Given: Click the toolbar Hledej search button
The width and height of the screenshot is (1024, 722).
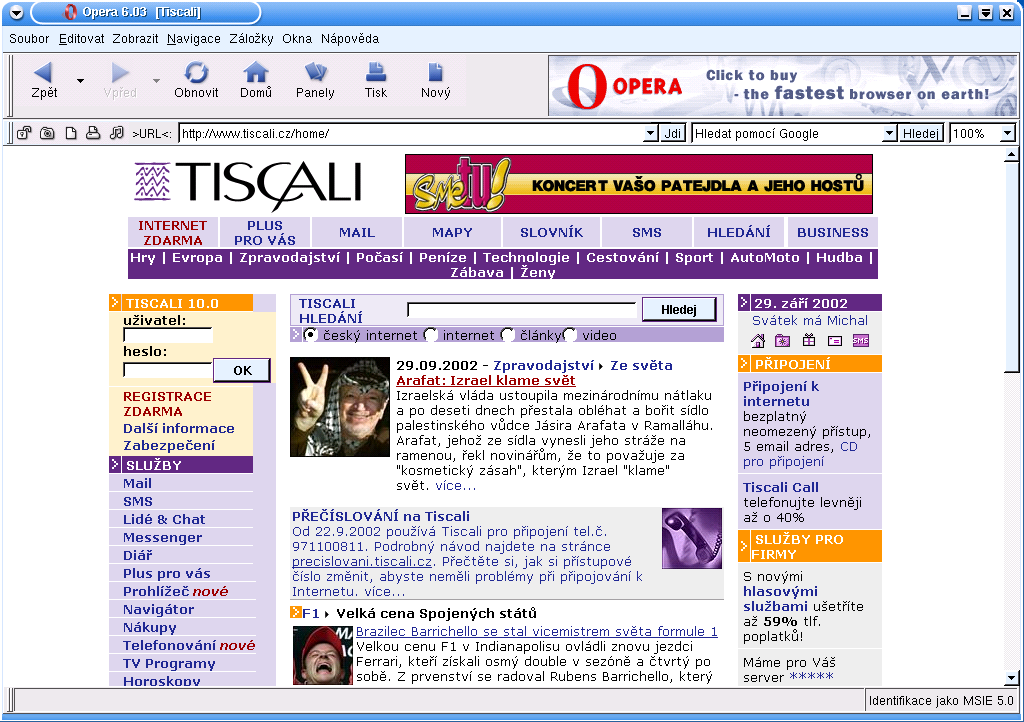Looking at the screenshot, I should (x=921, y=133).
